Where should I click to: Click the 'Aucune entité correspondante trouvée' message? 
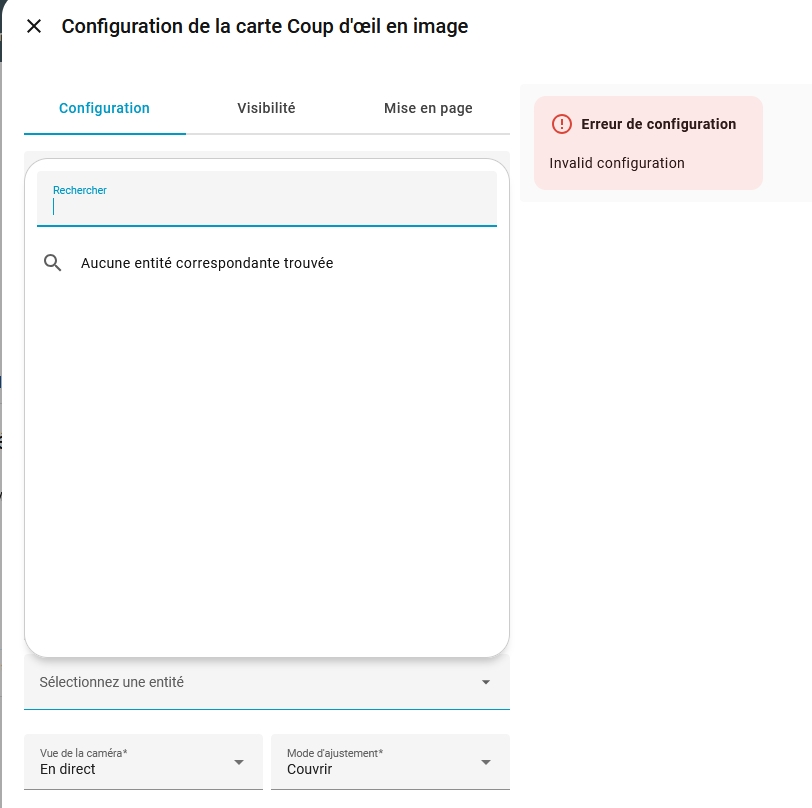(x=207, y=263)
